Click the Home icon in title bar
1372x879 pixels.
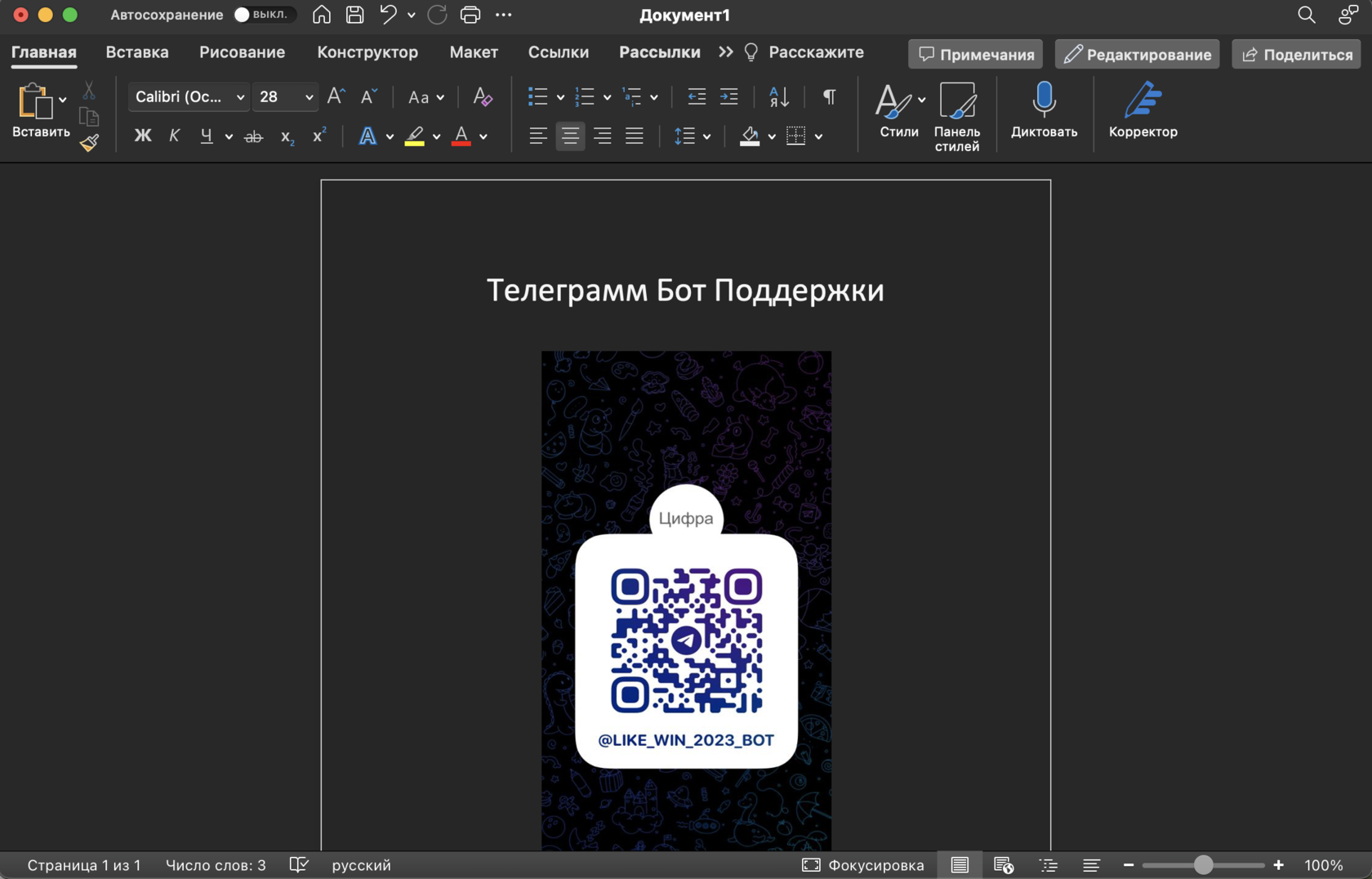tap(322, 15)
